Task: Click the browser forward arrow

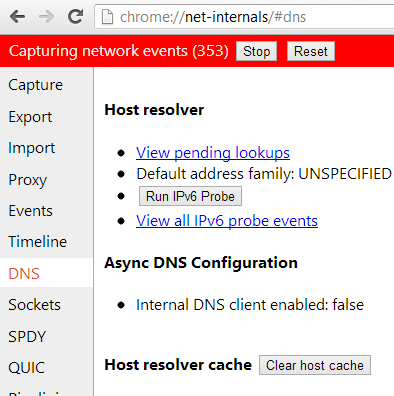Action: coord(46,17)
